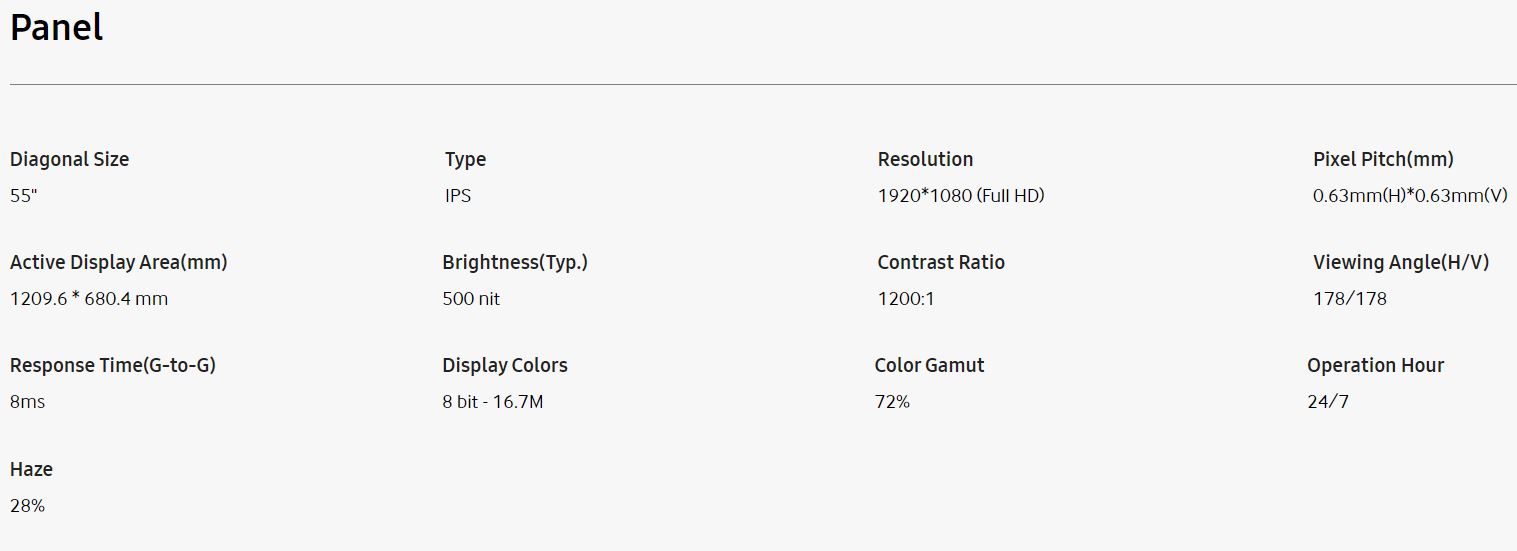This screenshot has width=1517, height=551.
Task: Click the Resolution label
Action: click(925, 159)
